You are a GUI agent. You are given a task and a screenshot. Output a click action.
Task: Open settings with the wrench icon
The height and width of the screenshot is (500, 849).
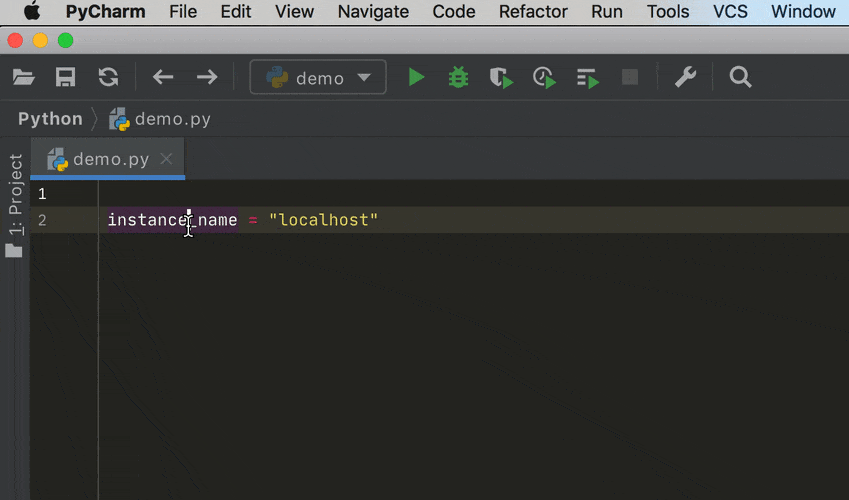tap(685, 78)
